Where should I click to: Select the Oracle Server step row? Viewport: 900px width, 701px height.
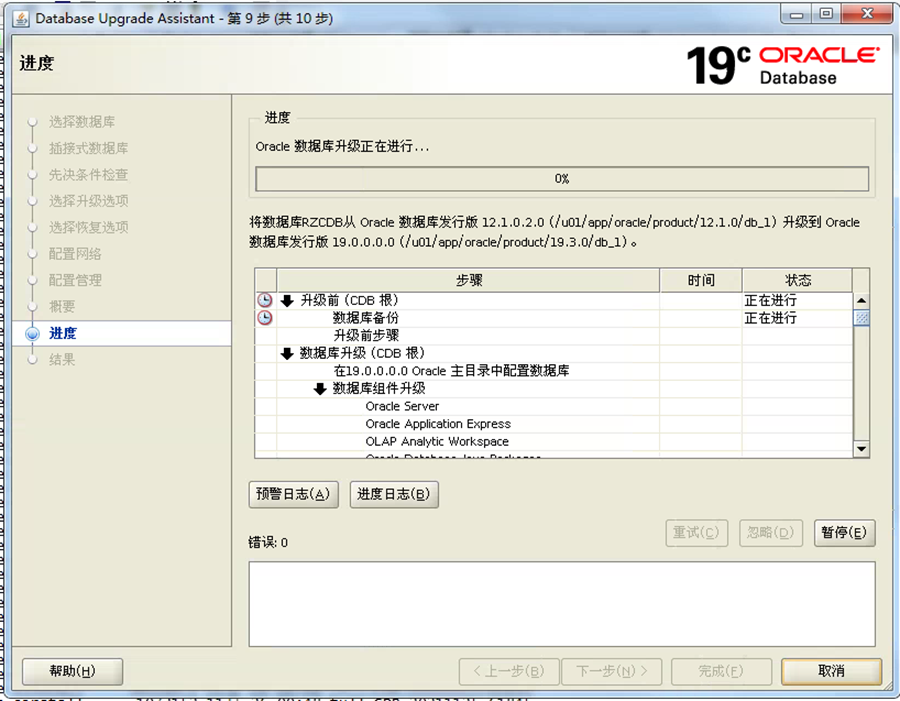pos(402,406)
